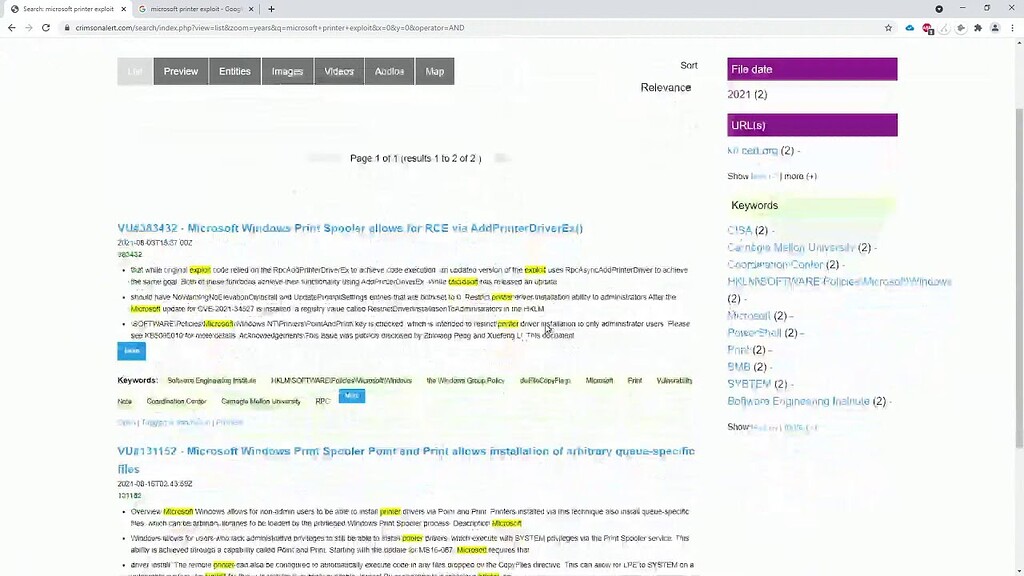Click the browser refresh icon
This screenshot has height=576, width=1024.
(46, 28)
